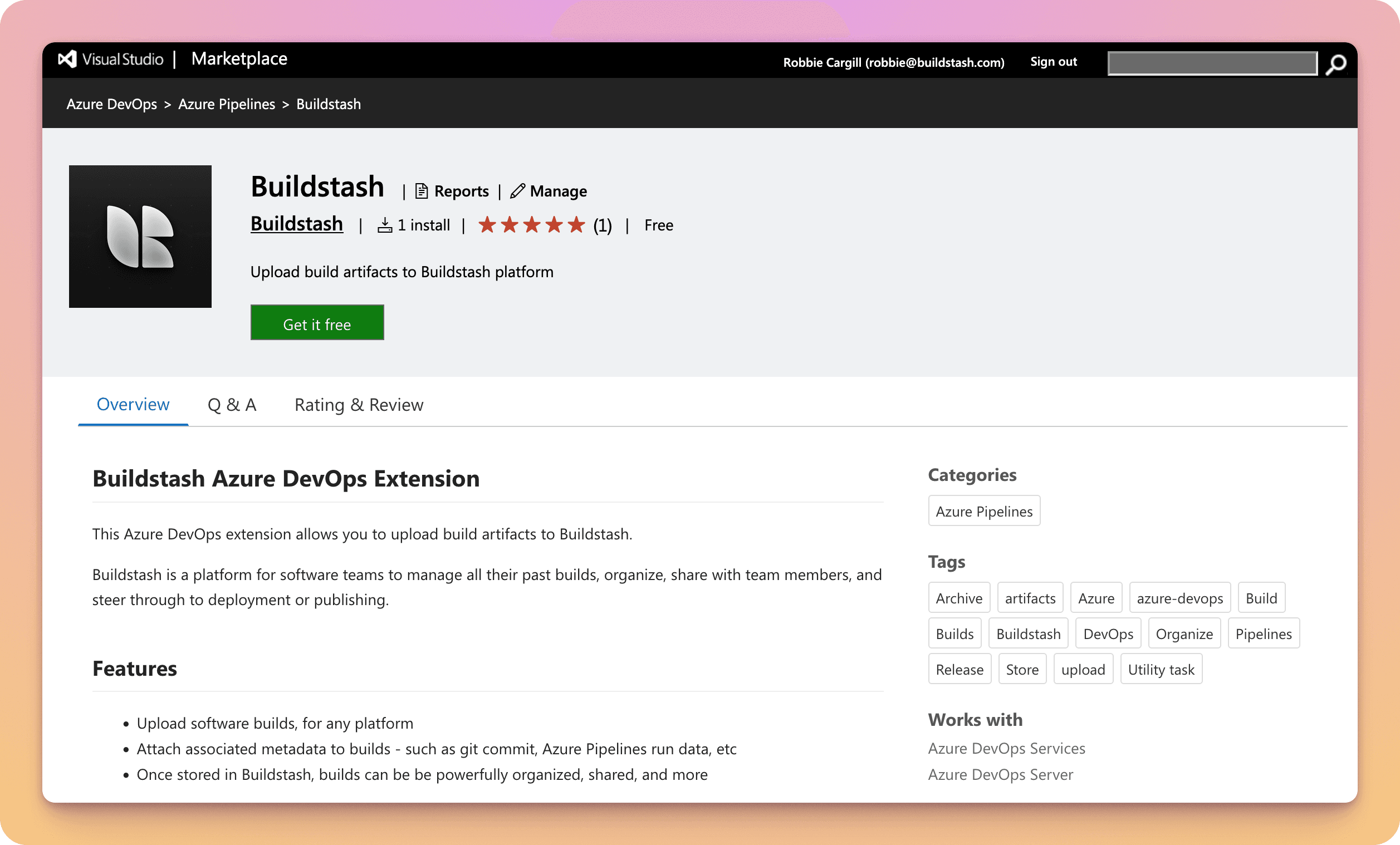
Task: Click Sign out in the header
Action: point(1053,61)
